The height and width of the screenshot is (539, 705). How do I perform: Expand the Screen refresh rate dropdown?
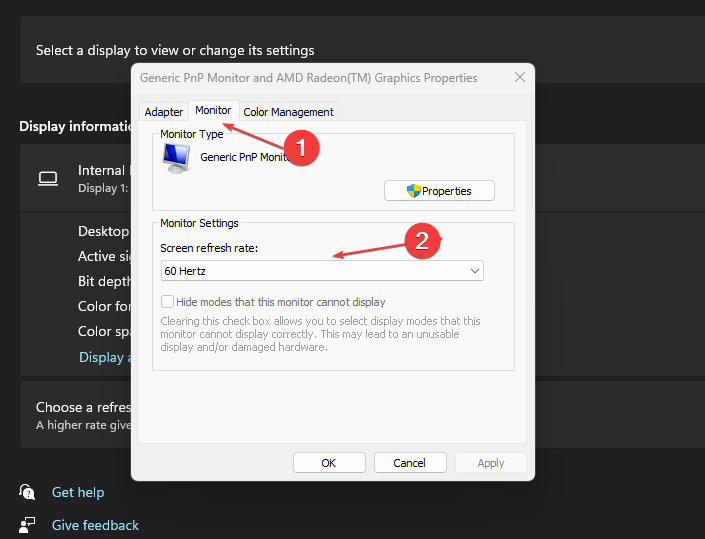tap(322, 271)
